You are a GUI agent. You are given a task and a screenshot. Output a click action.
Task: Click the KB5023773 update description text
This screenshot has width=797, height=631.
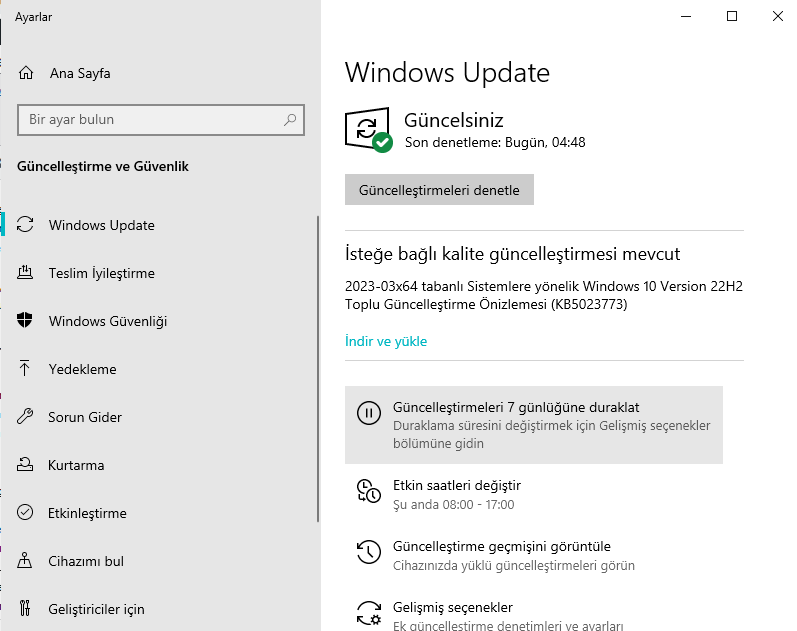(544, 295)
